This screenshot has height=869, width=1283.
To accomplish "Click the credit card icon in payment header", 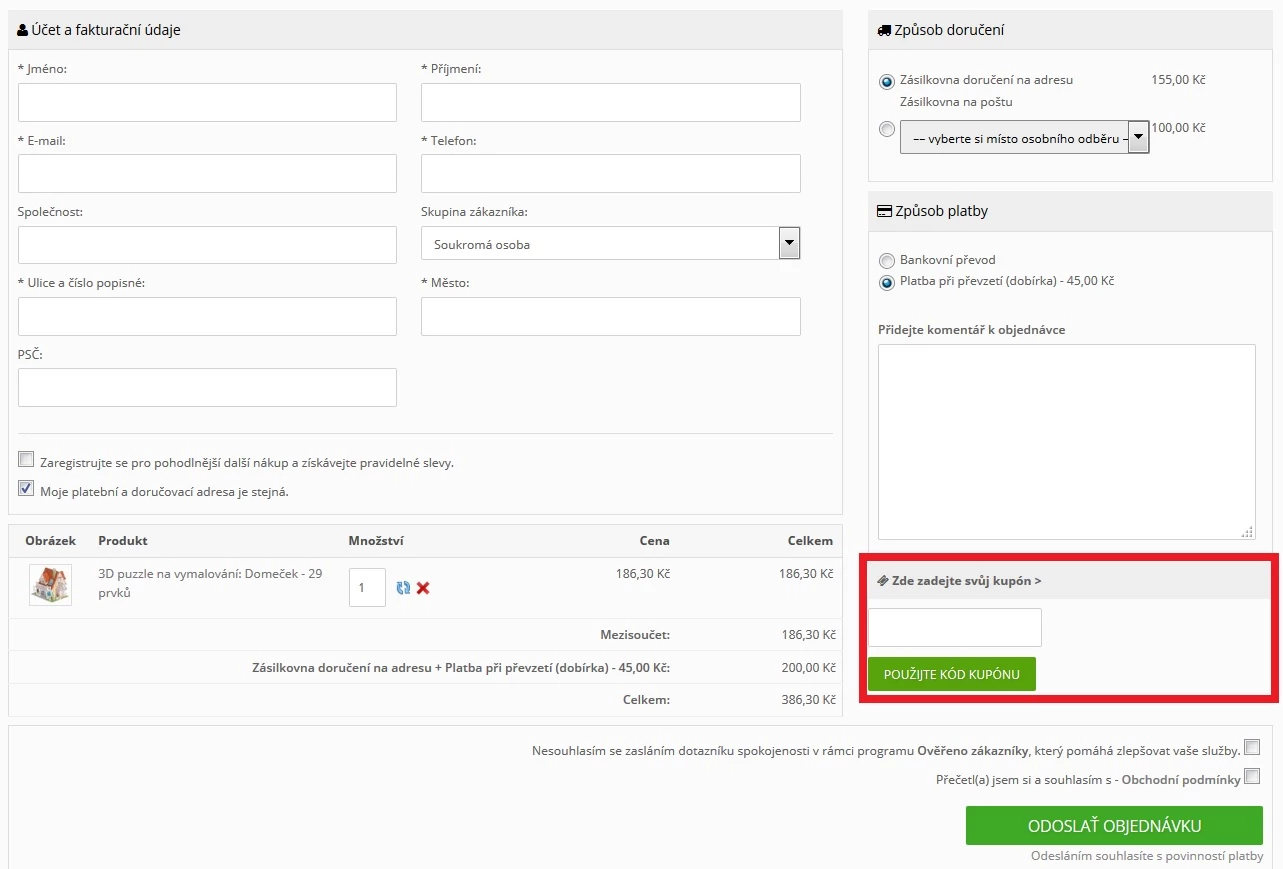I will coord(884,212).
